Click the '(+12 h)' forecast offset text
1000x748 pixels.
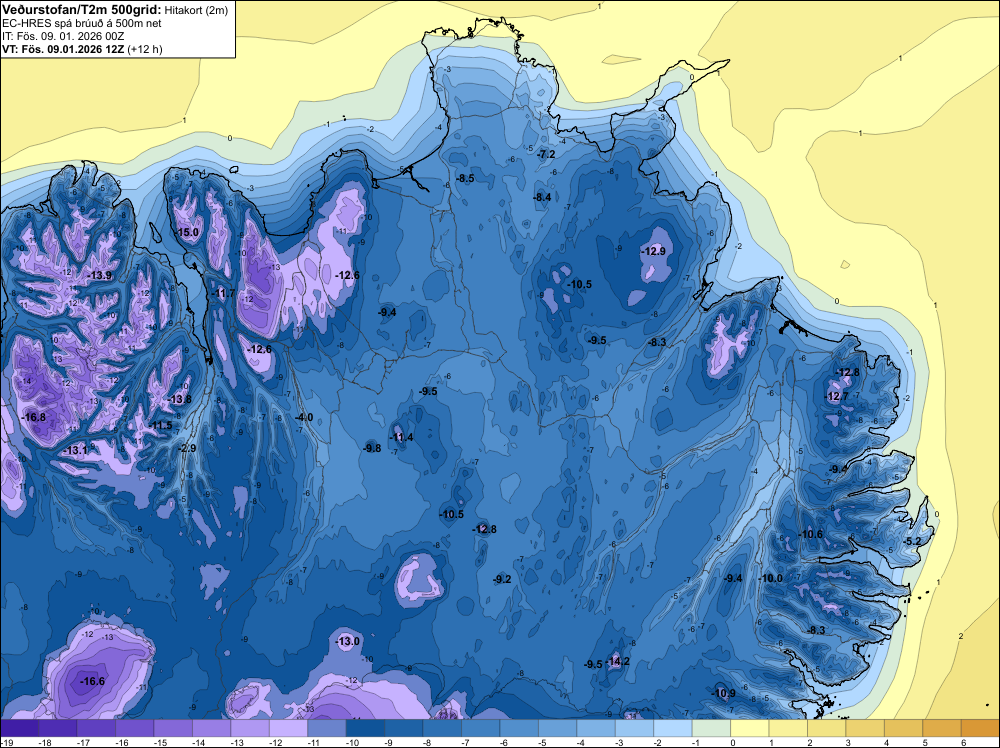click(145, 49)
